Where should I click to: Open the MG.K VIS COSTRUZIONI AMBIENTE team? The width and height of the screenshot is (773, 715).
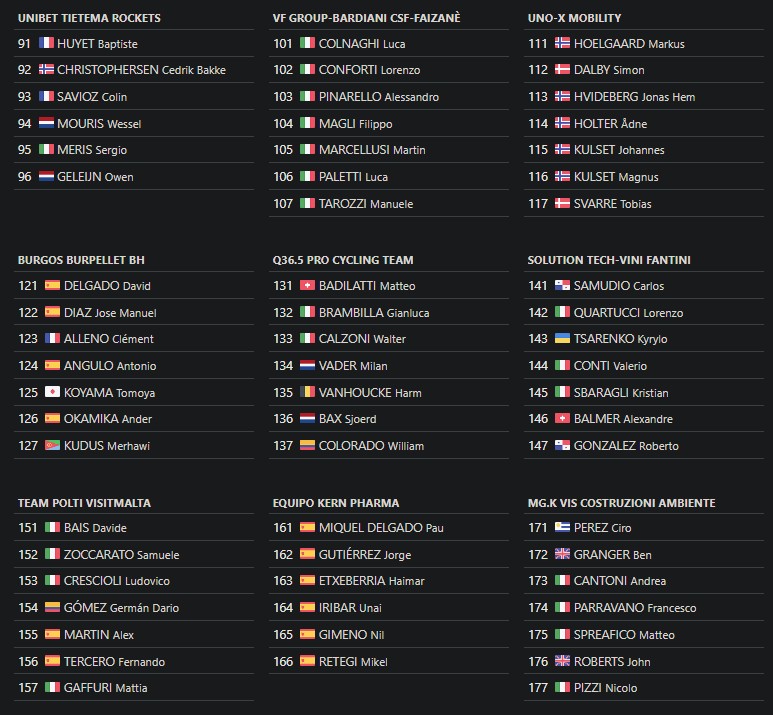point(622,503)
